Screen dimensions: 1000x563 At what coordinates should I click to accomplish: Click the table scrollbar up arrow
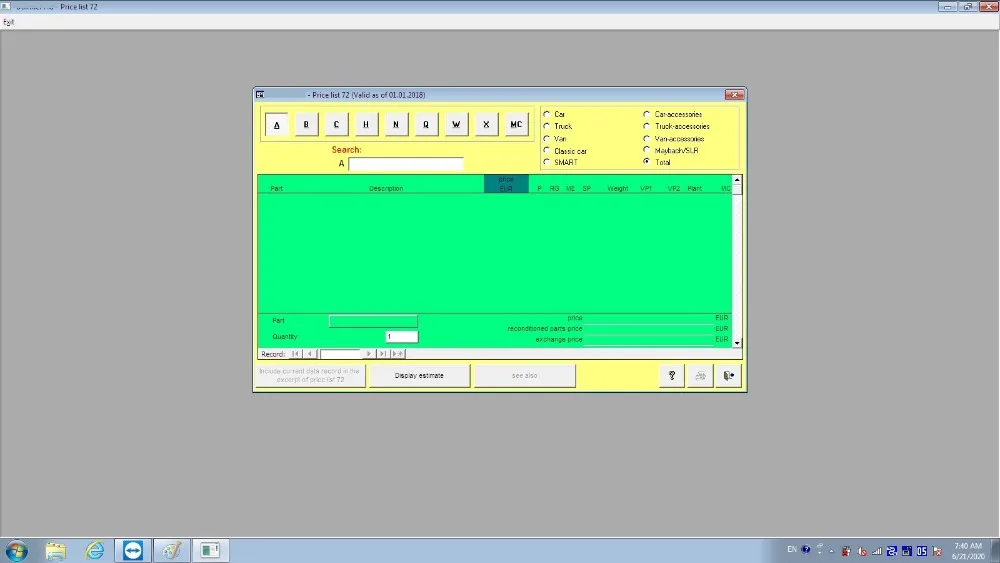point(737,180)
